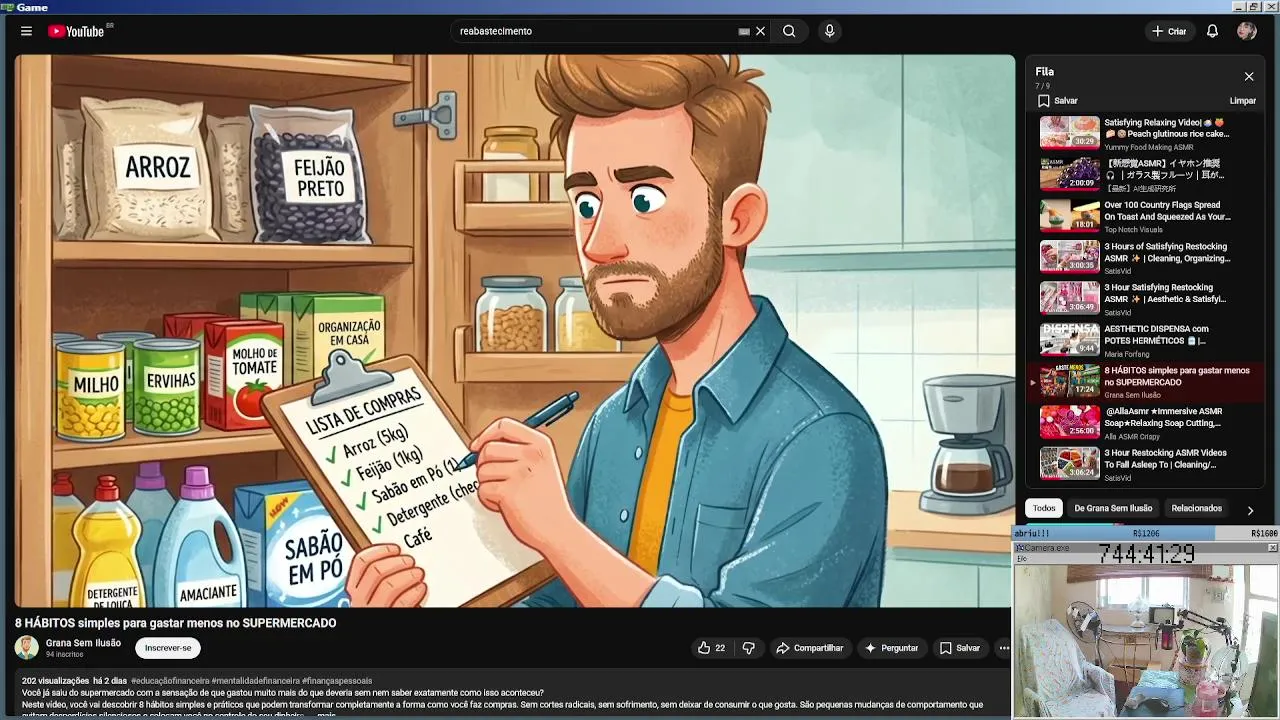
Task: Dislike the video with thumbs down
Action: pos(749,648)
